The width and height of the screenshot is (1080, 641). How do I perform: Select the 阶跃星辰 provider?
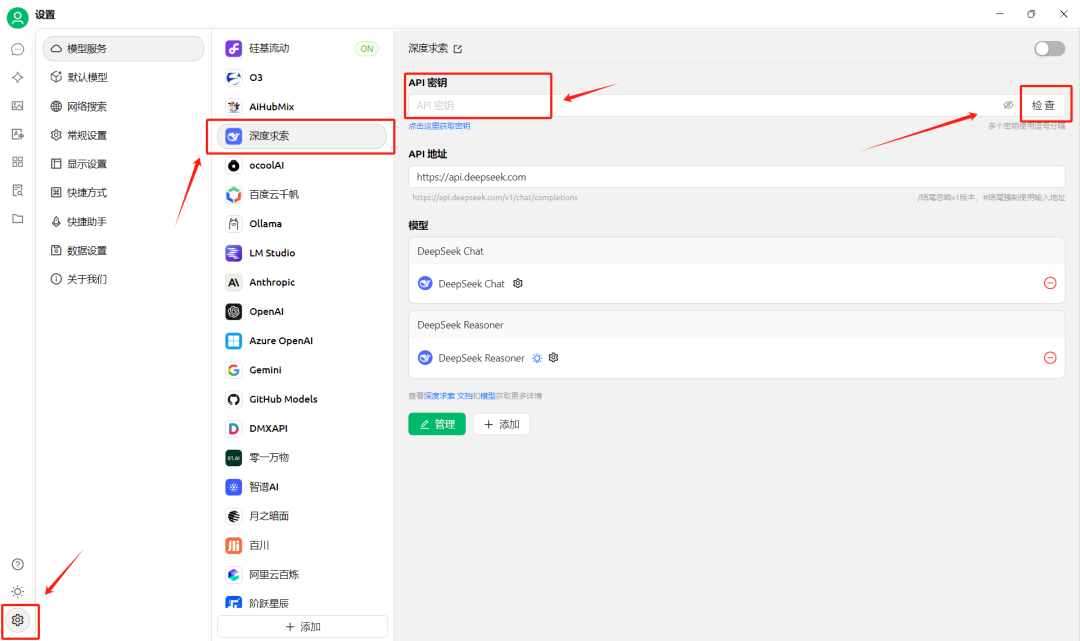[x=302, y=603]
